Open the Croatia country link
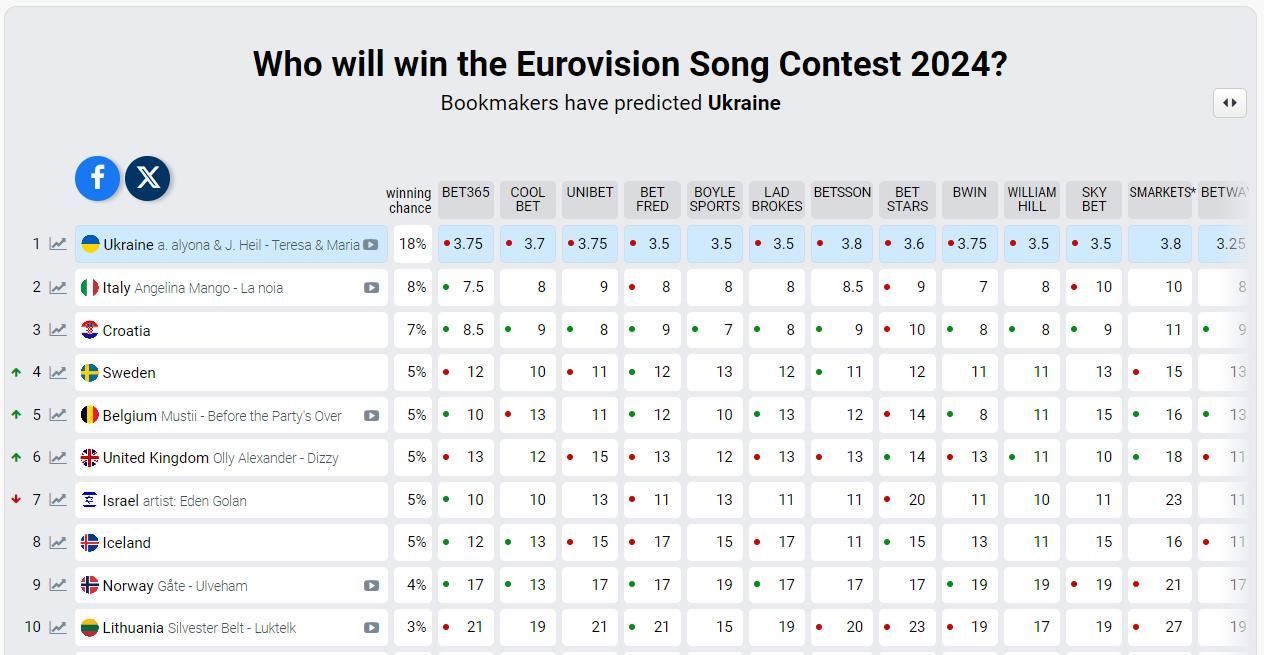Viewport: 1264px width, 655px height. coord(126,330)
